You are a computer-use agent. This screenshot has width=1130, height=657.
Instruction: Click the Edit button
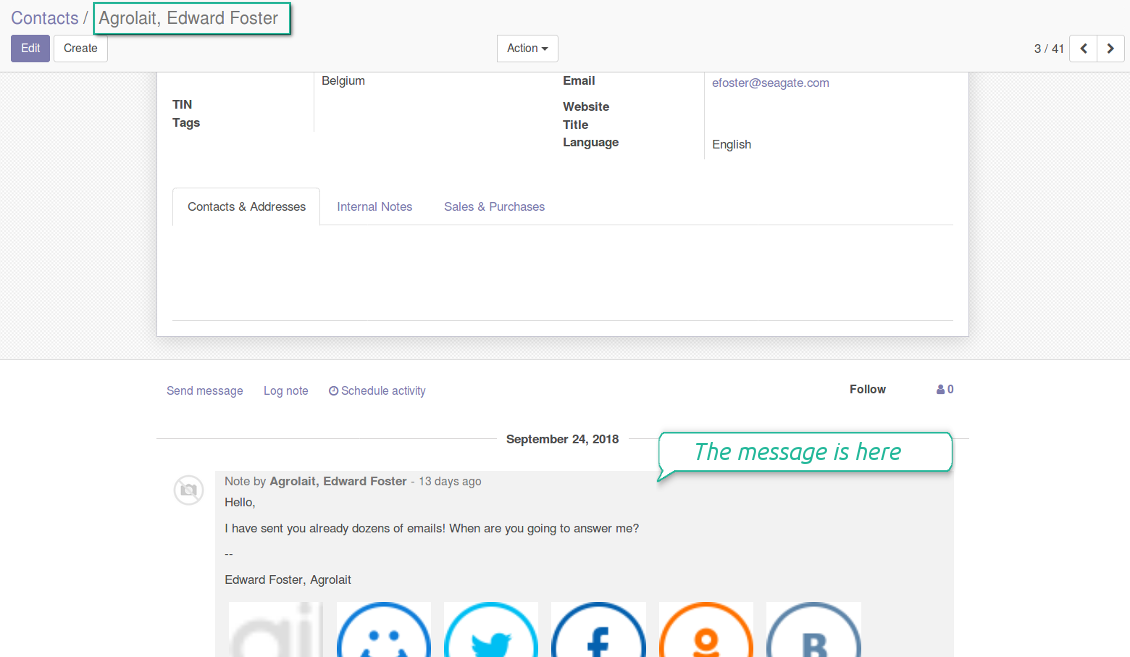coord(30,48)
